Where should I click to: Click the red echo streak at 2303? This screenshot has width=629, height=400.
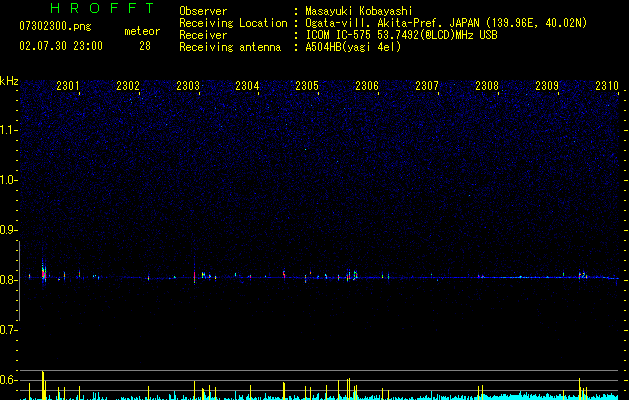pos(195,276)
